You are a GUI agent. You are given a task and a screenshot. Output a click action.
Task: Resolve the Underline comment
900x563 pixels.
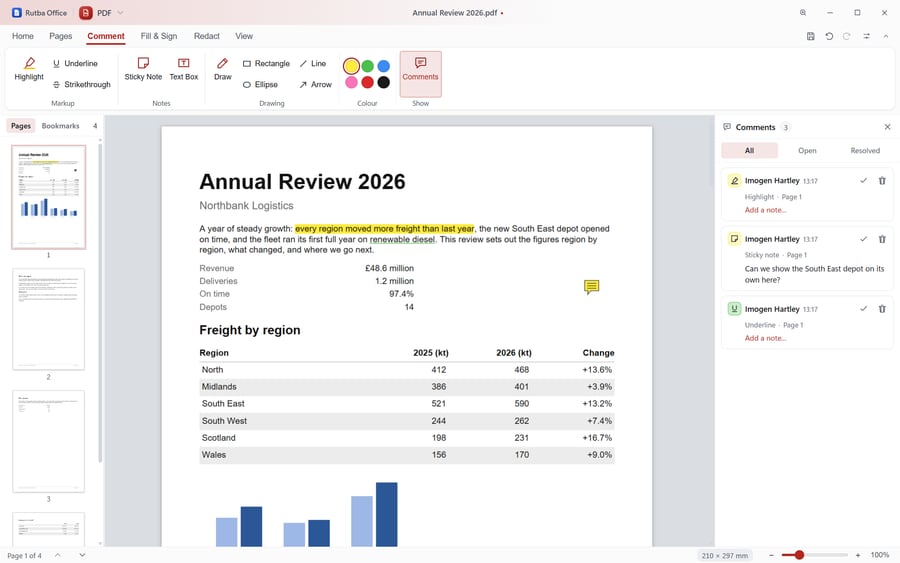coord(863,309)
